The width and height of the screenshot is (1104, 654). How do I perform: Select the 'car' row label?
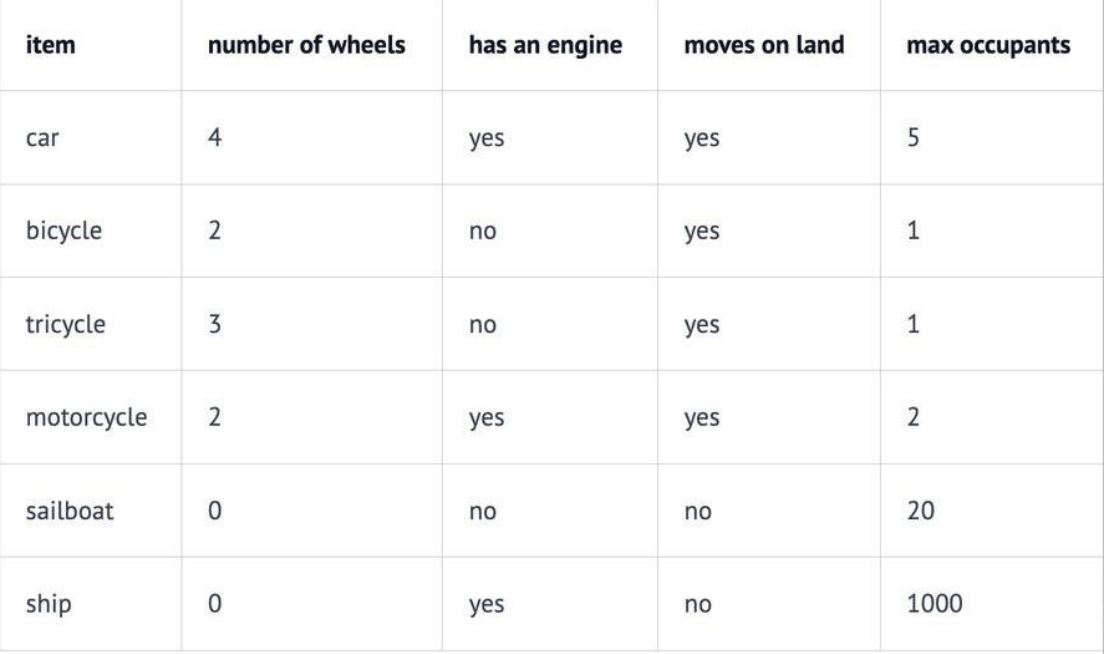point(42,138)
